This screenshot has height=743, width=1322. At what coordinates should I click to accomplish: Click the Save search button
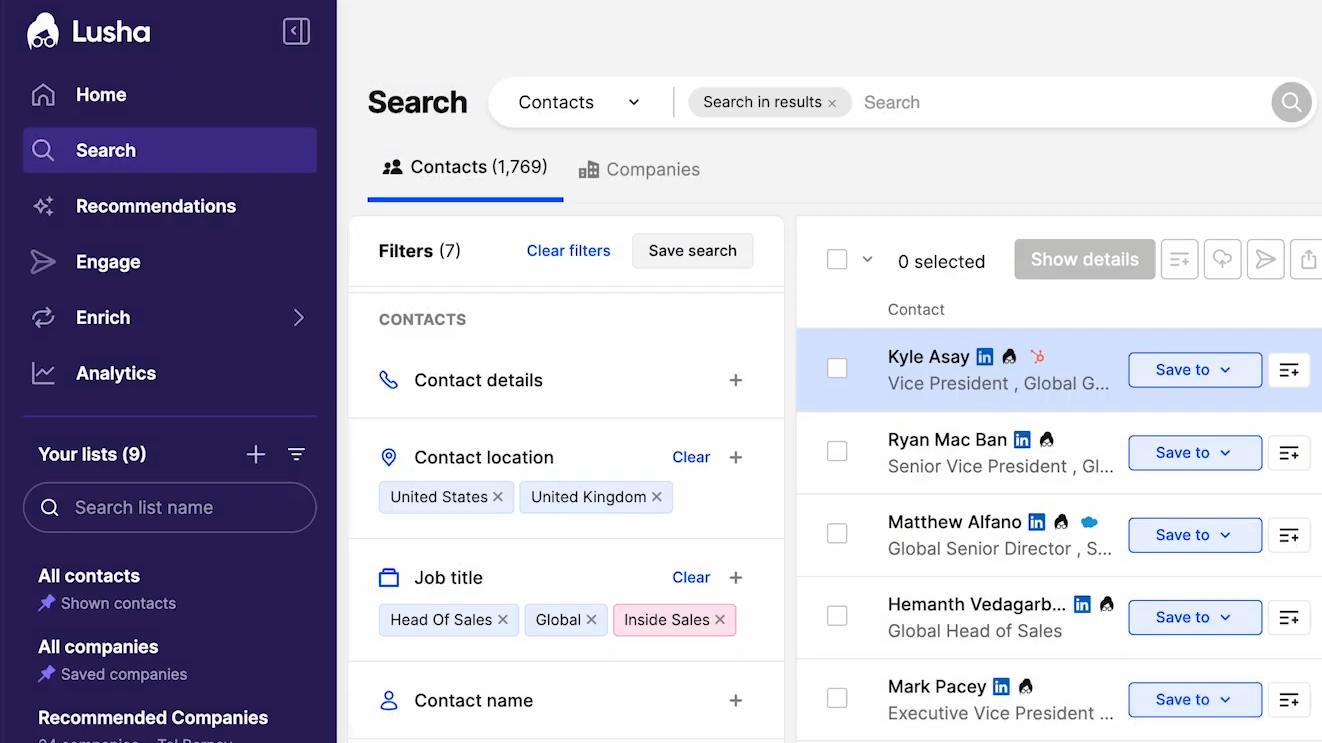pos(693,251)
